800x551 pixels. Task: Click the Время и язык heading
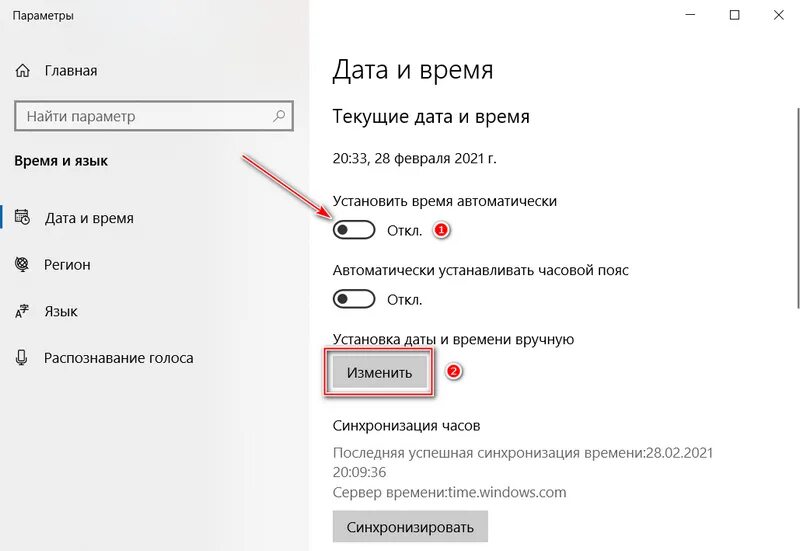click(61, 161)
